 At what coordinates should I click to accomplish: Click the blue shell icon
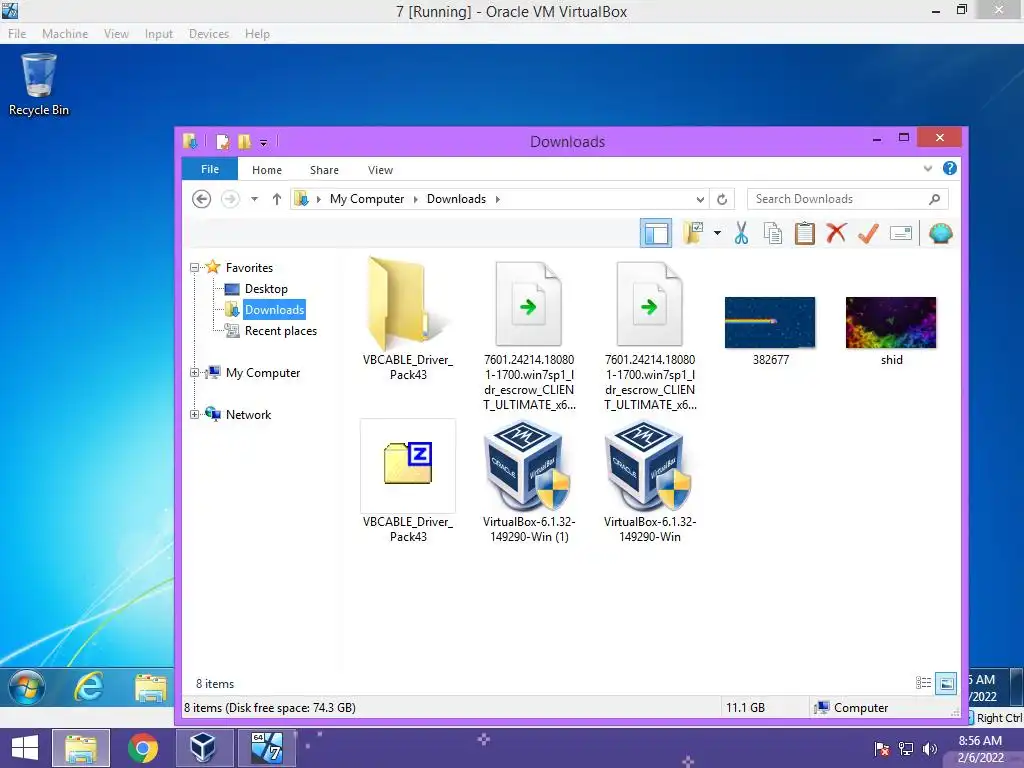click(x=940, y=233)
